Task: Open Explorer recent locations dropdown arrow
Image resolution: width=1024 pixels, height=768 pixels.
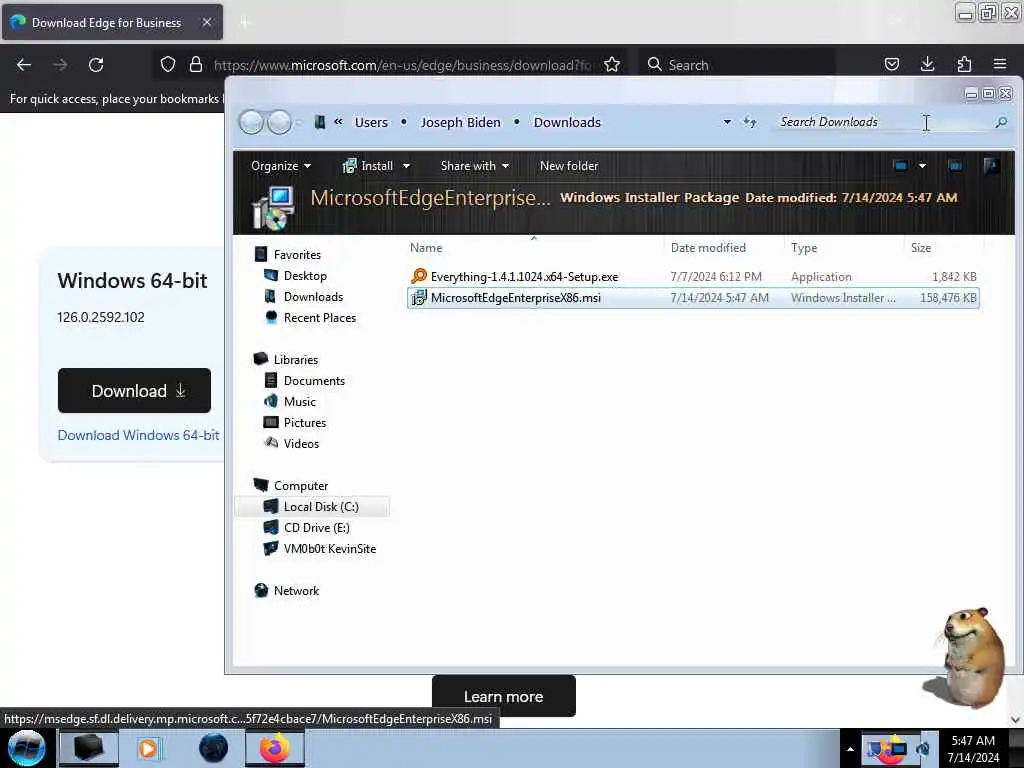Action: (x=299, y=122)
